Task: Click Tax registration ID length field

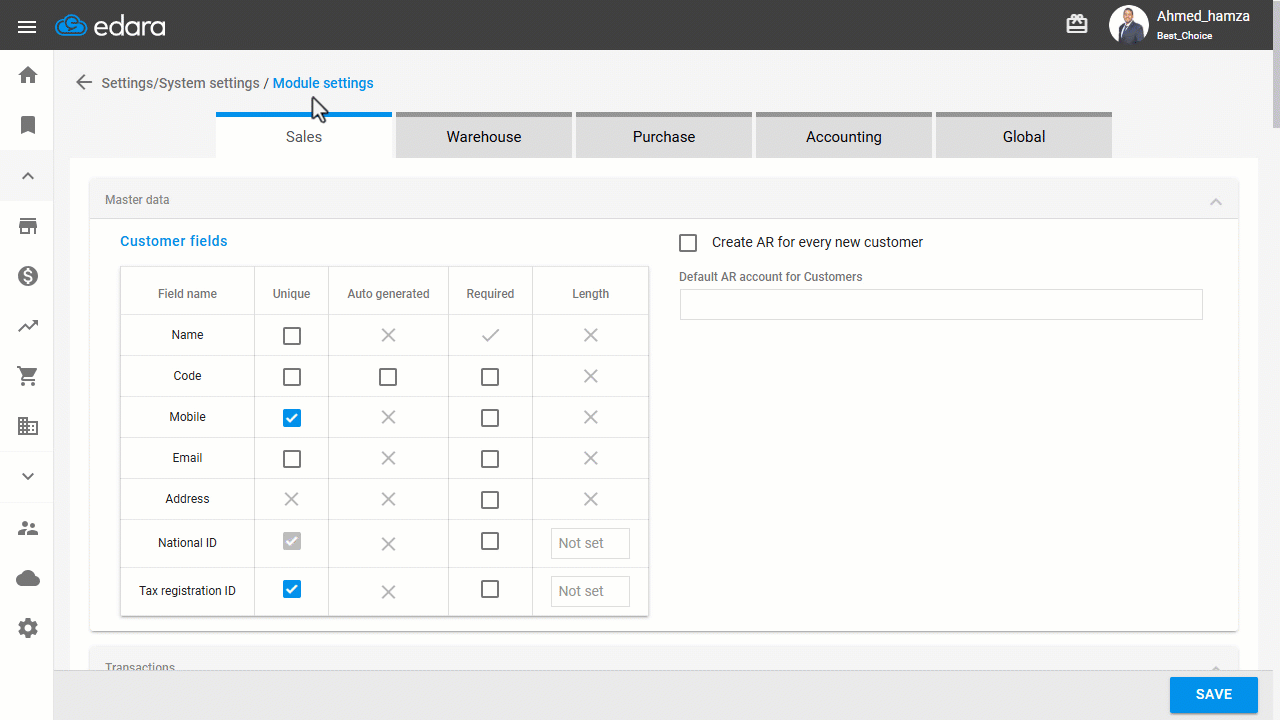Action: tap(590, 591)
